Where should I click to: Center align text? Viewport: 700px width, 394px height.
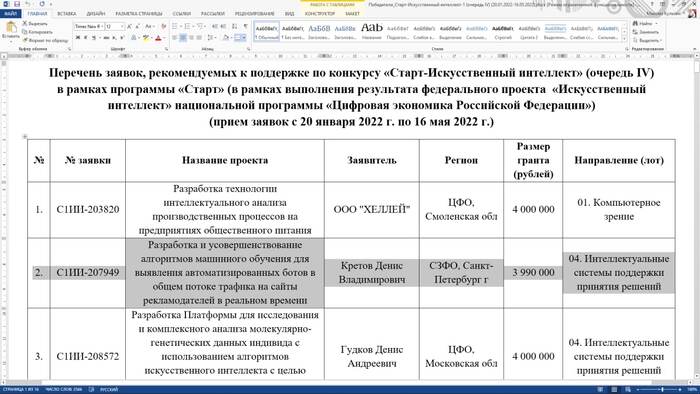183,38
